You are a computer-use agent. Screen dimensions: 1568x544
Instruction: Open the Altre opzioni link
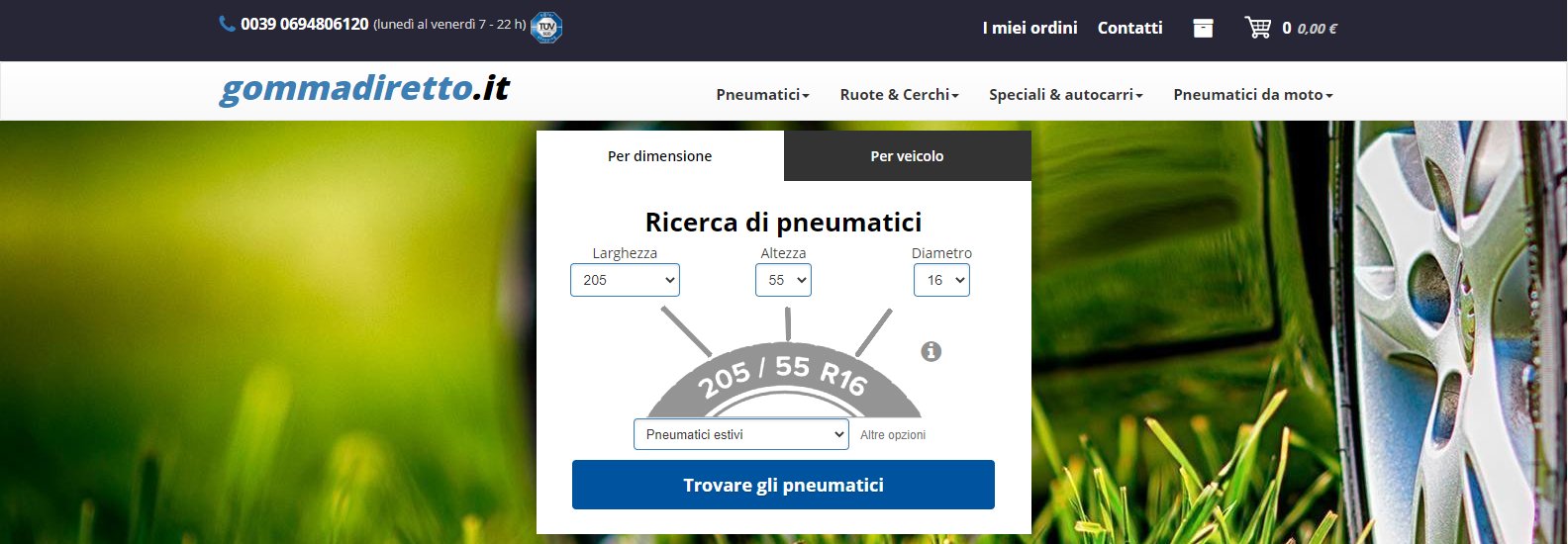coord(893,435)
